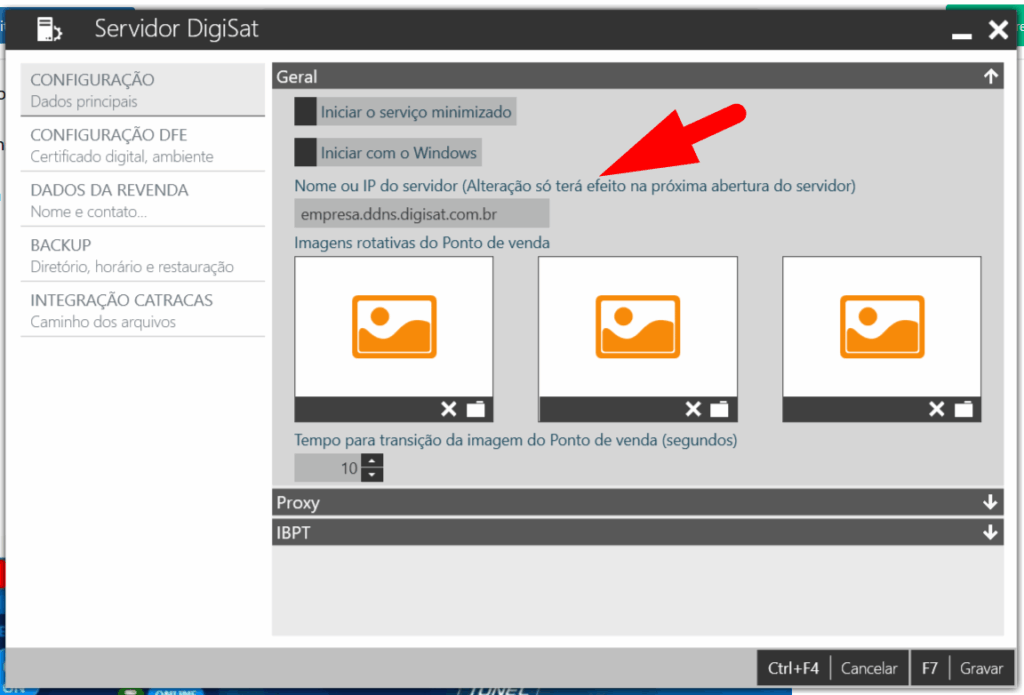The width and height of the screenshot is (1024, 695).
Task: Remove the first rotating image with X icon
Action: tap(449, 408)
